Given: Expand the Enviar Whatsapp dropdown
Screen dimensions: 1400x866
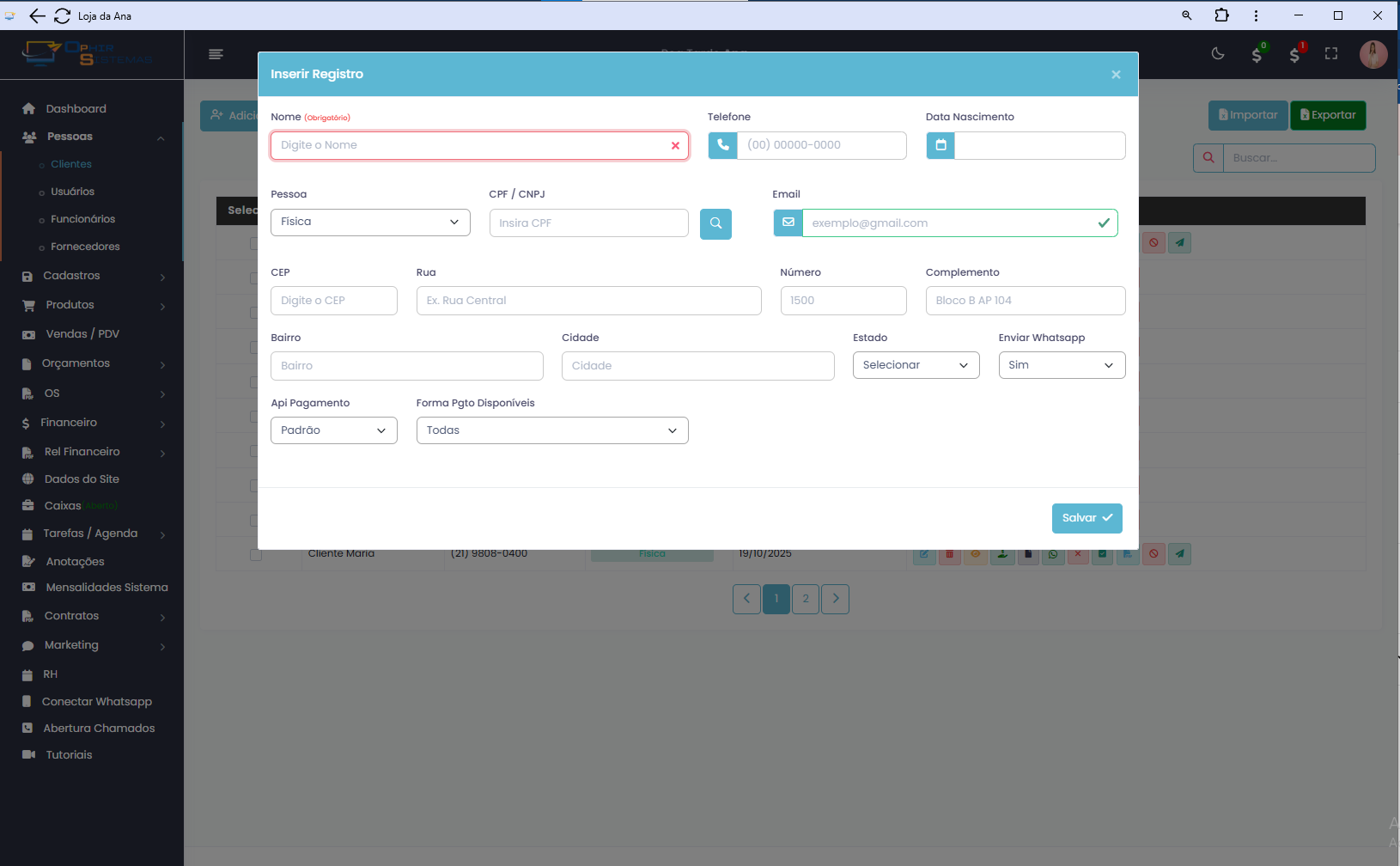Looking at the screenshot, I should pos(1062,365).
